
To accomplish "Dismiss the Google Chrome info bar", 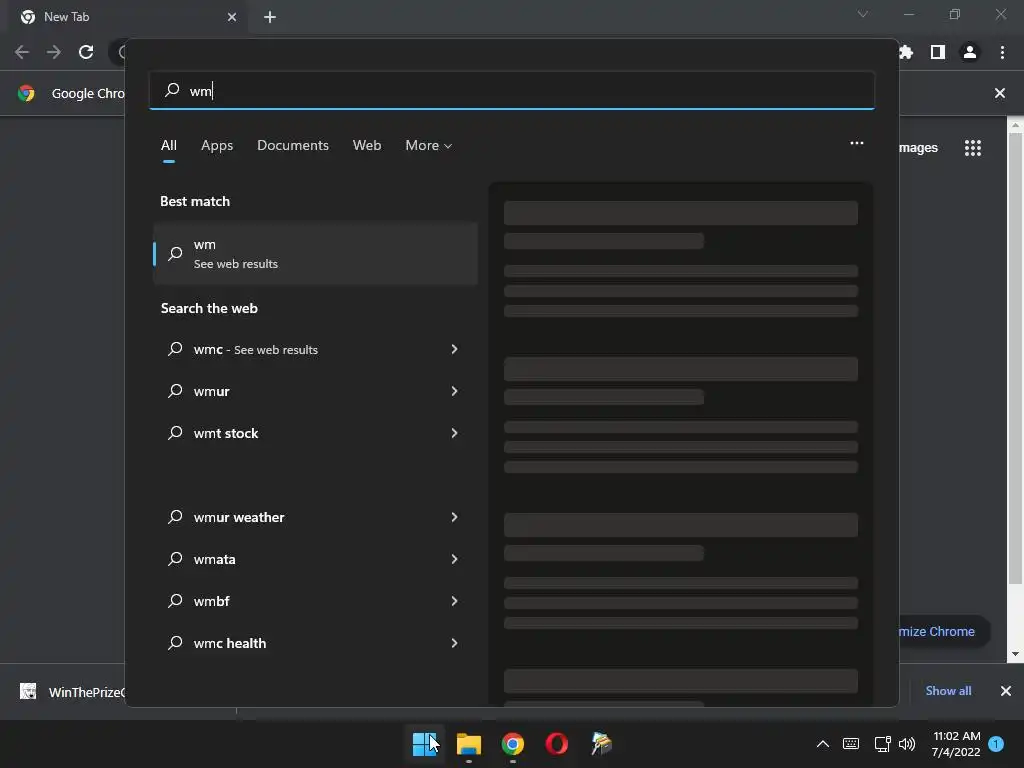I will click(1000, 93).
